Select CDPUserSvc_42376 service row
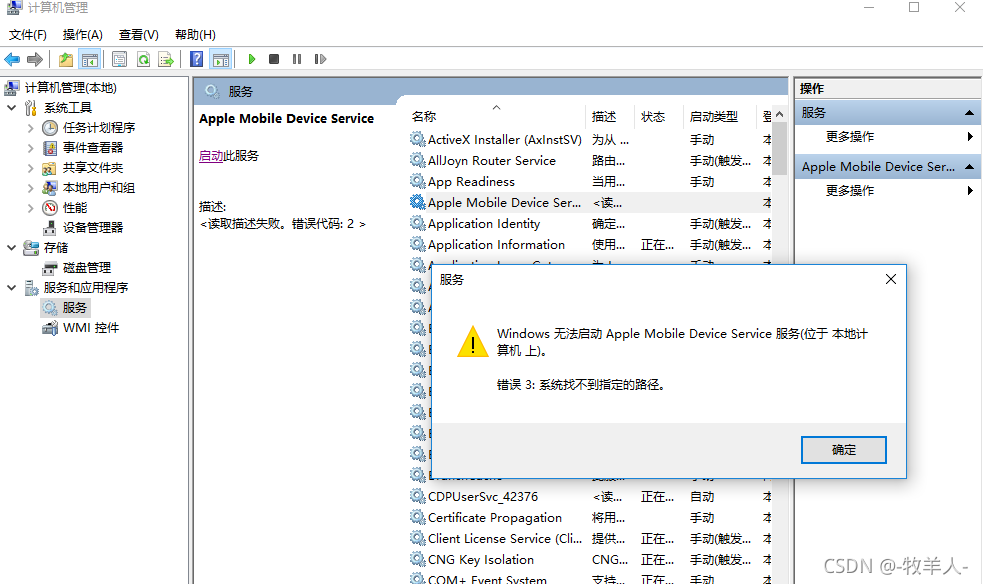This screenshot has height=584, width=983. pos(590,497)
